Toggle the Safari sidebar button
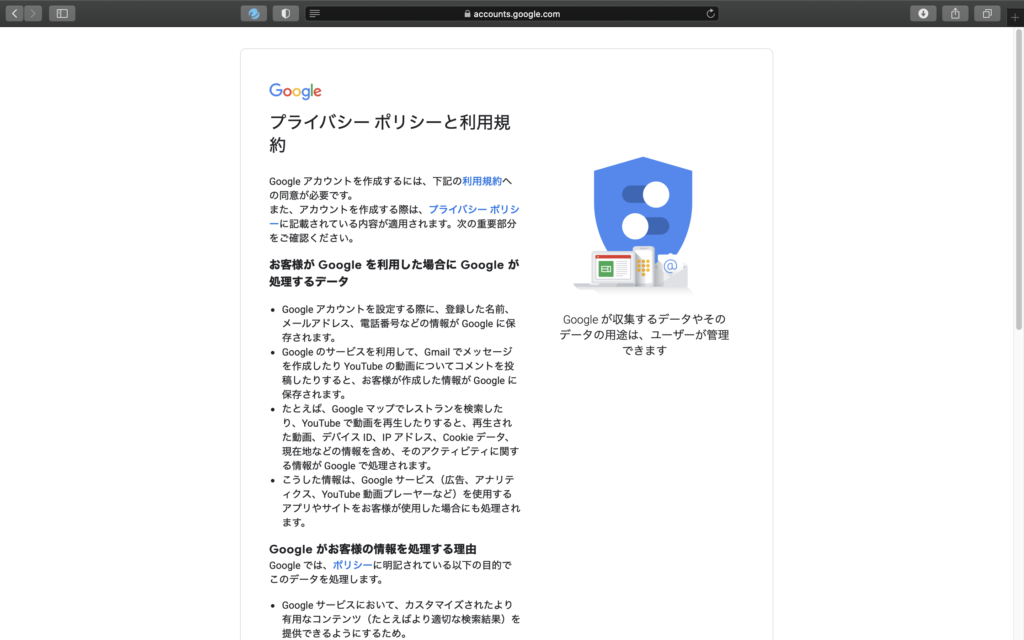This screenshot has width=1024, height=640. click(62, 13)
